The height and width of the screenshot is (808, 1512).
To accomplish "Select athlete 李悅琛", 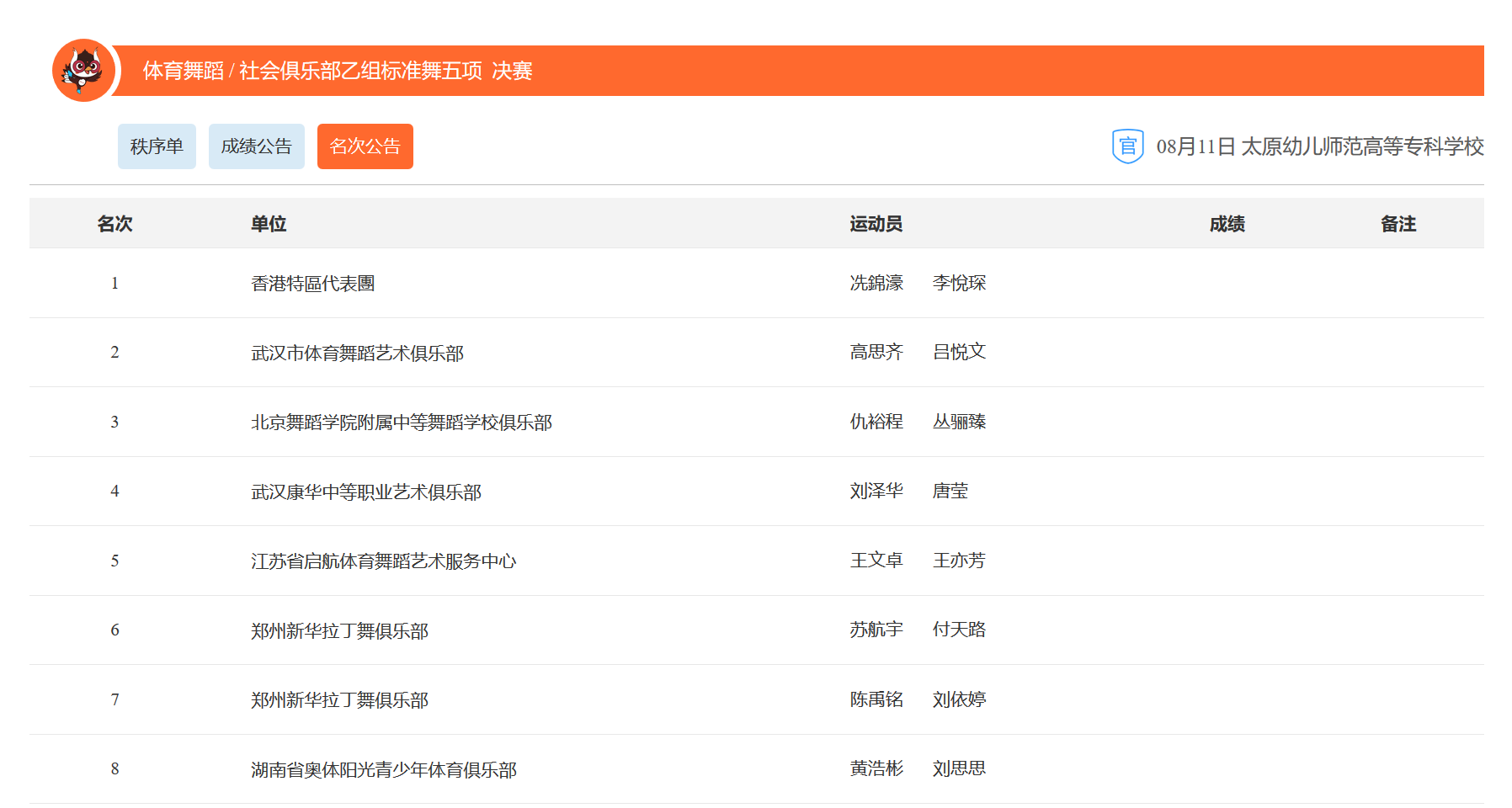I will pyautogui.click(x=959, y=283).
